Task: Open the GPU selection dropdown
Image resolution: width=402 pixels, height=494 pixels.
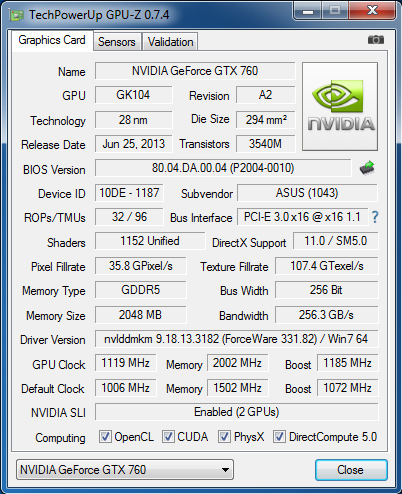Action: coord(125,470)
